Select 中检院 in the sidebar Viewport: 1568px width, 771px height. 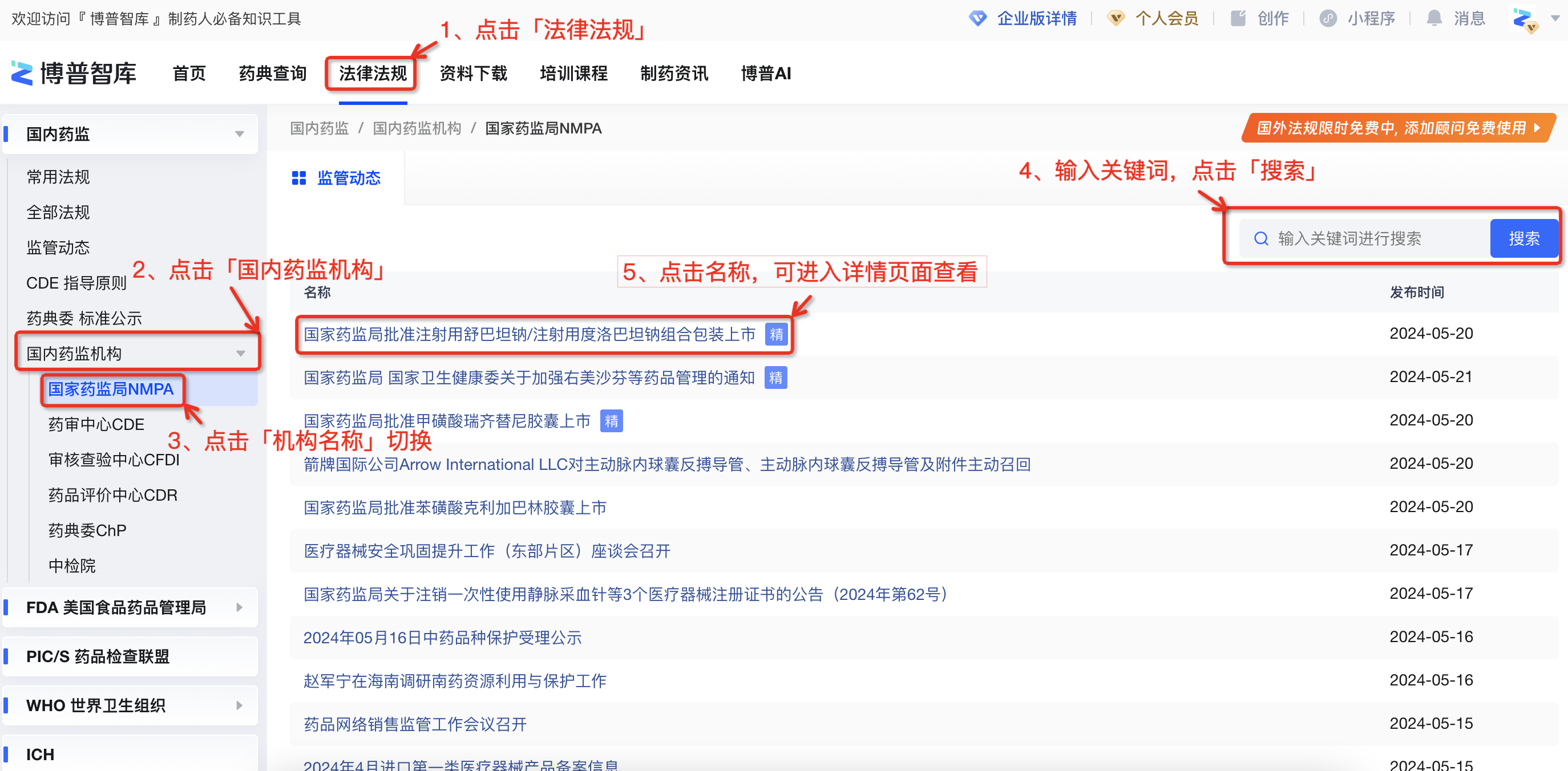tap(72, 565)
